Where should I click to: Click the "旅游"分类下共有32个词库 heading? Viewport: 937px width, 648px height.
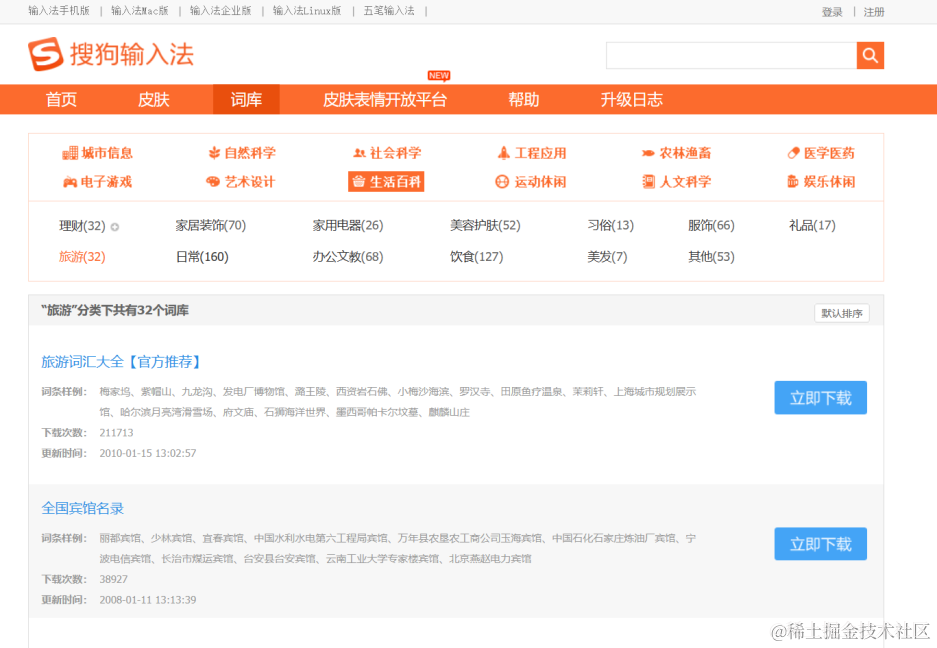click(x=115, y=310)
